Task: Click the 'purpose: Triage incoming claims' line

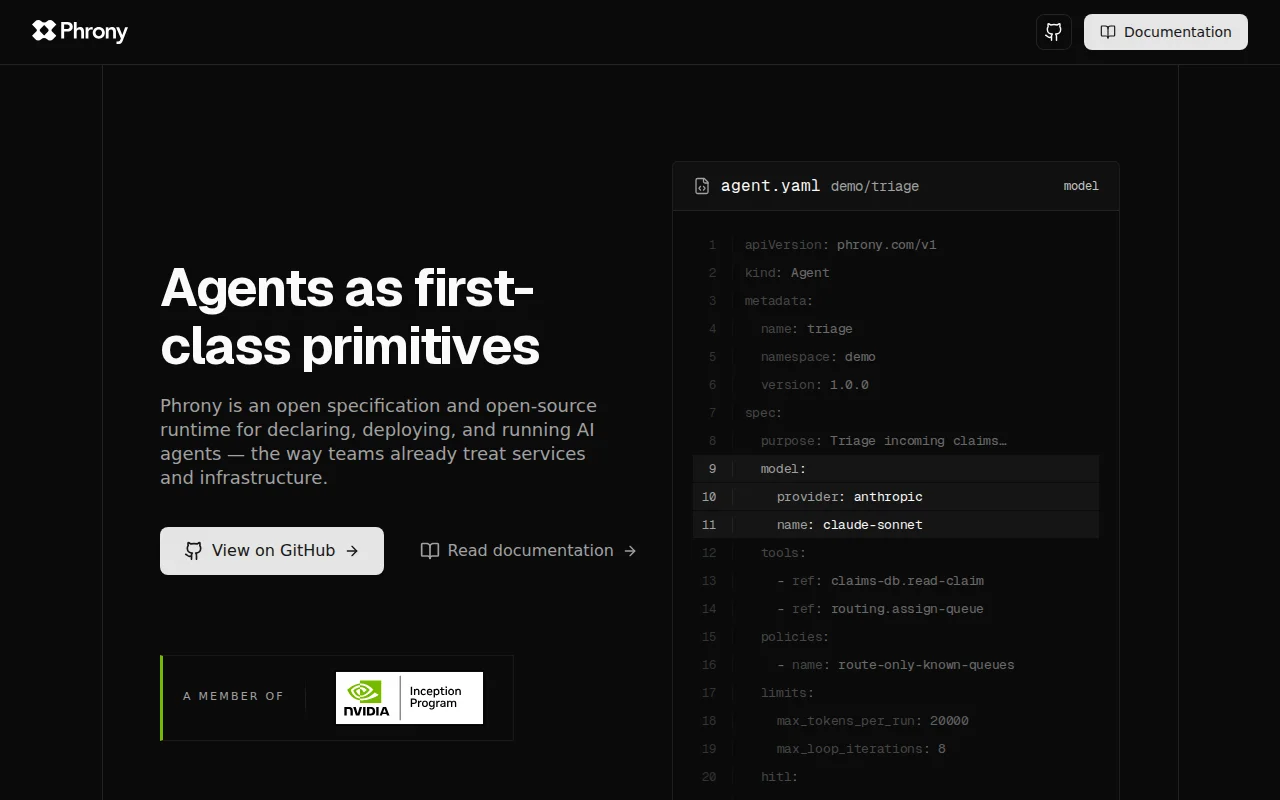Action: pyautogui.click(x=896, y=441)
